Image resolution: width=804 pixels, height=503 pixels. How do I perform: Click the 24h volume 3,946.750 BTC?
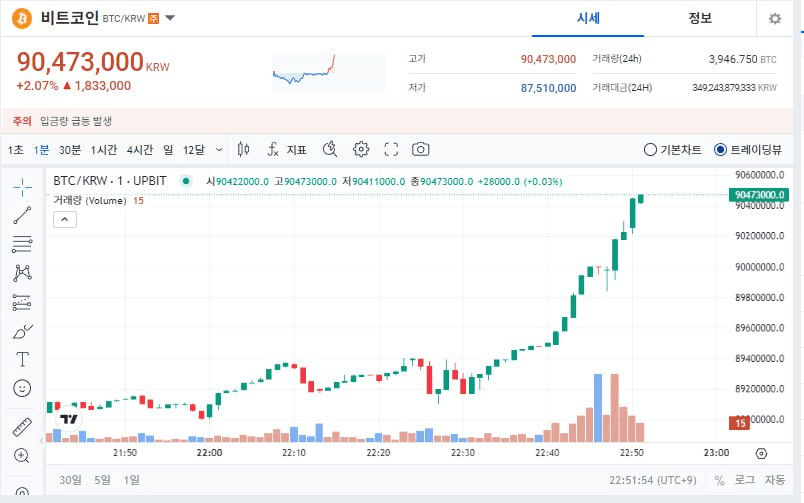742,59
